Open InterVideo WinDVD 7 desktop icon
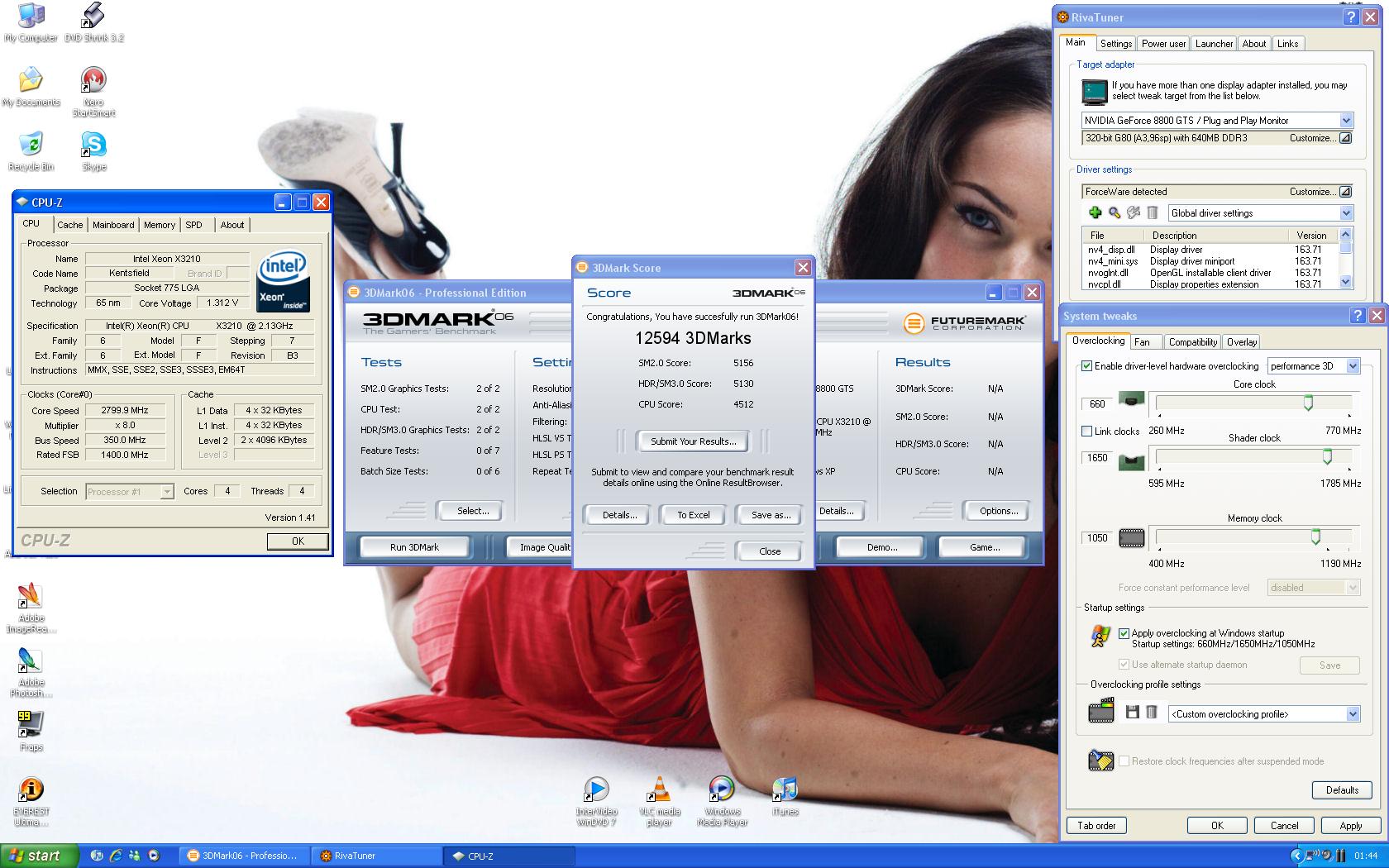 (x=596, y=801)
